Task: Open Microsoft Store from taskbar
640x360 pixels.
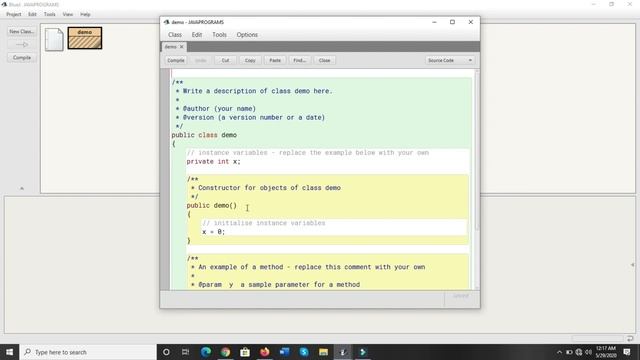Action: click(245, 352)
